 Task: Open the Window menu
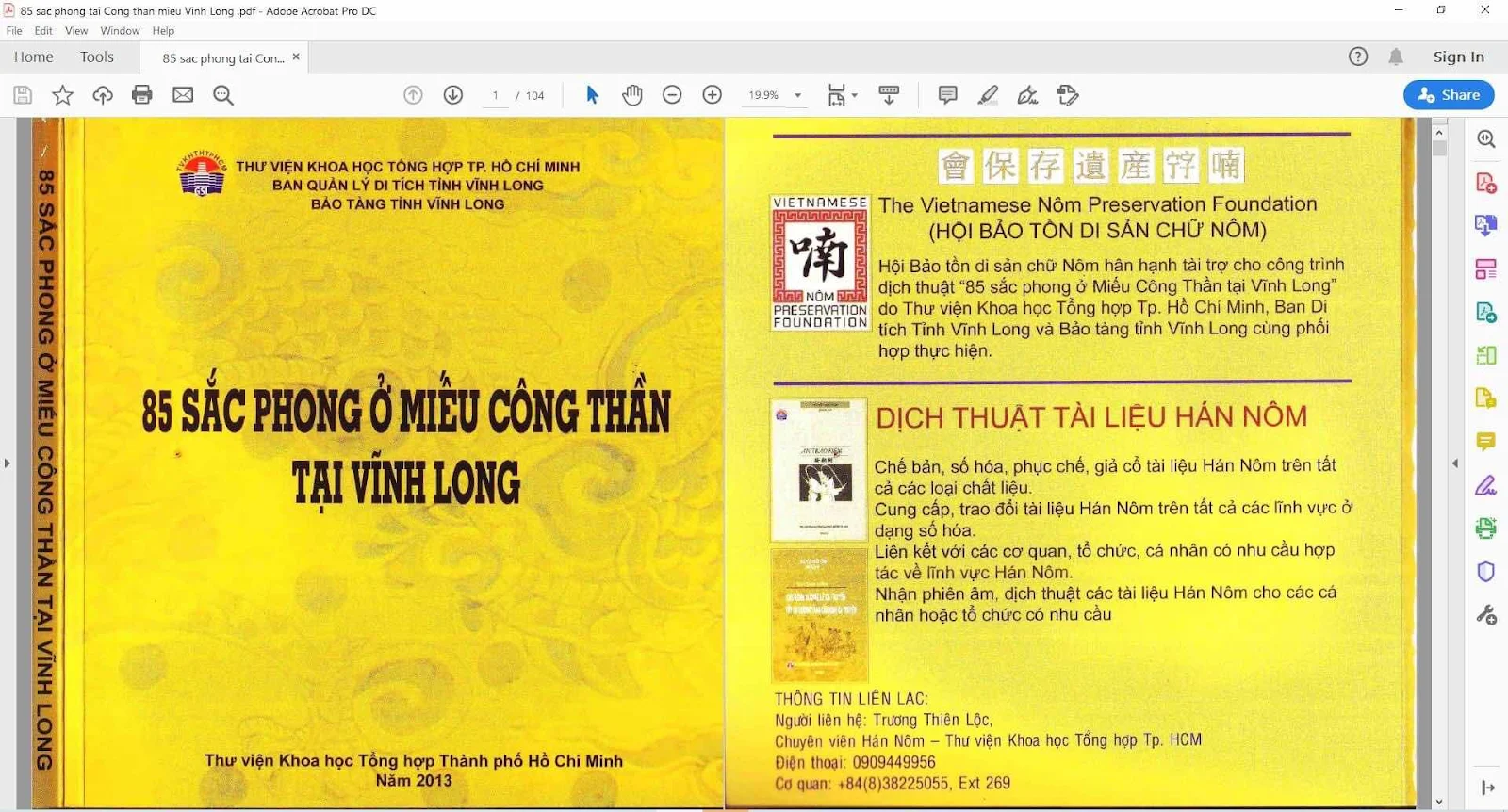pos(120,31)
